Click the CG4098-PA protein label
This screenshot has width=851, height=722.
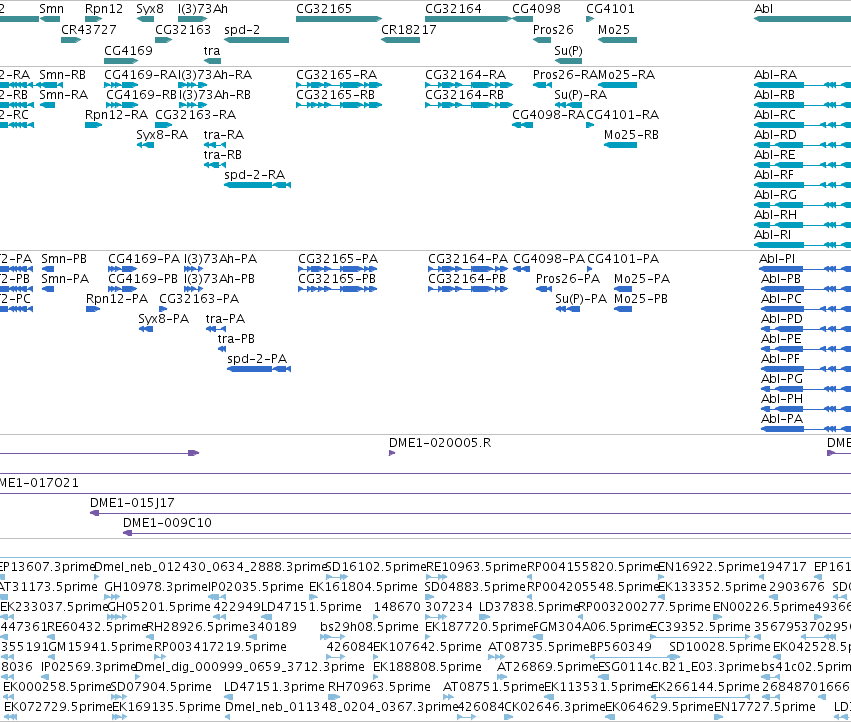(549, 258)
